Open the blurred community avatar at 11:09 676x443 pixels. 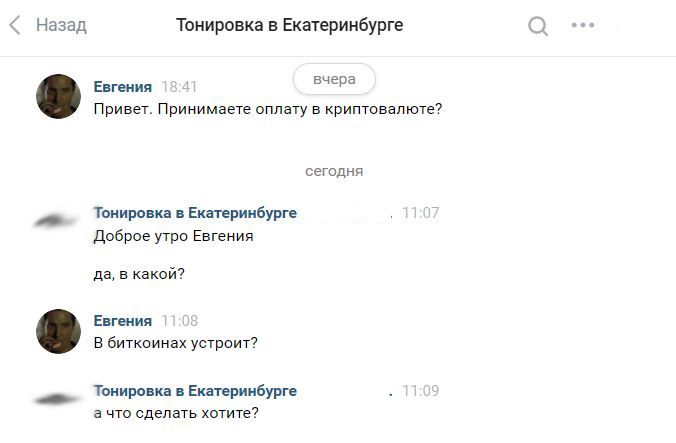57,399
